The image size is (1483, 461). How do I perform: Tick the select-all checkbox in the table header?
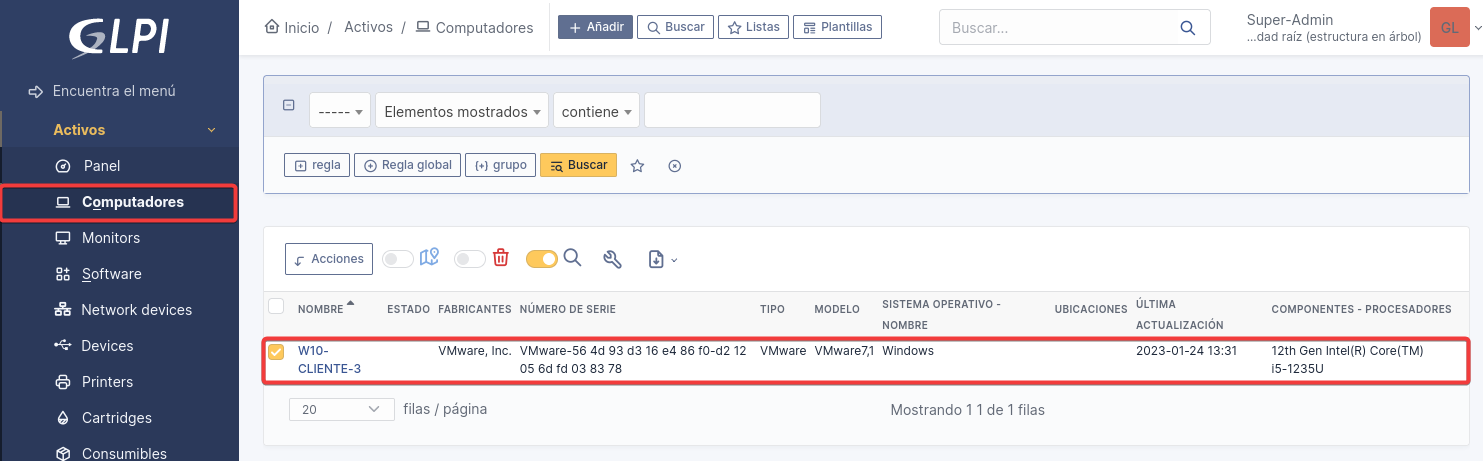point(276,306)
